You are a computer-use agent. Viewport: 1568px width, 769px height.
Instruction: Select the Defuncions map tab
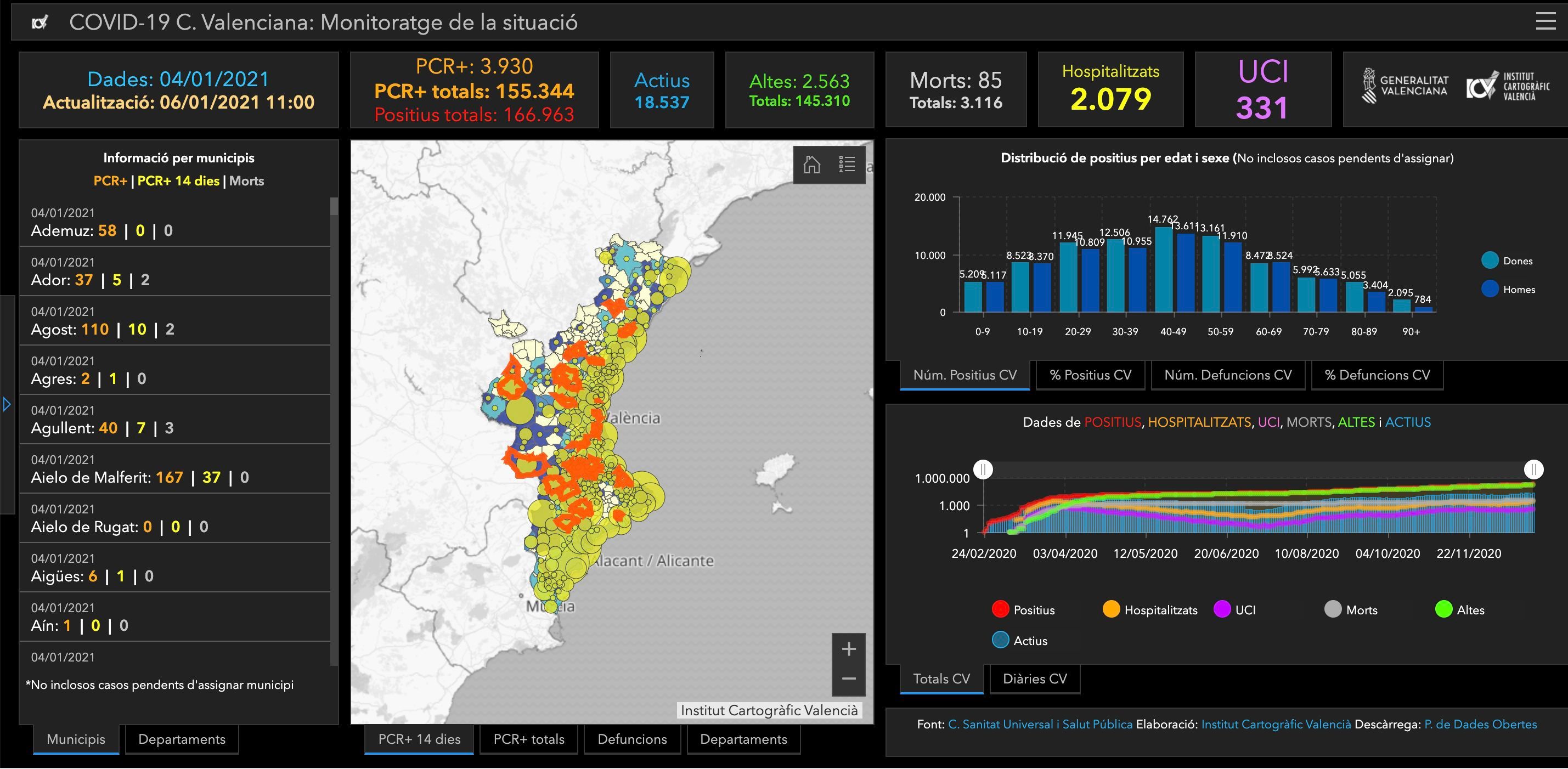tap(632, 739)
